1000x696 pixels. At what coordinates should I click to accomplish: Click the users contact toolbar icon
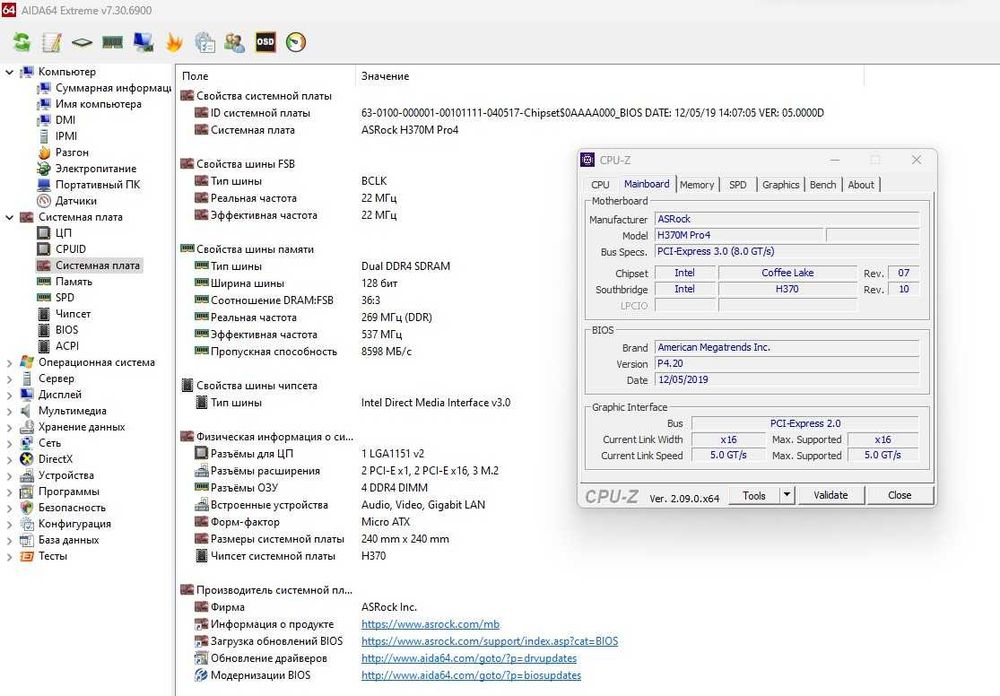235,42
